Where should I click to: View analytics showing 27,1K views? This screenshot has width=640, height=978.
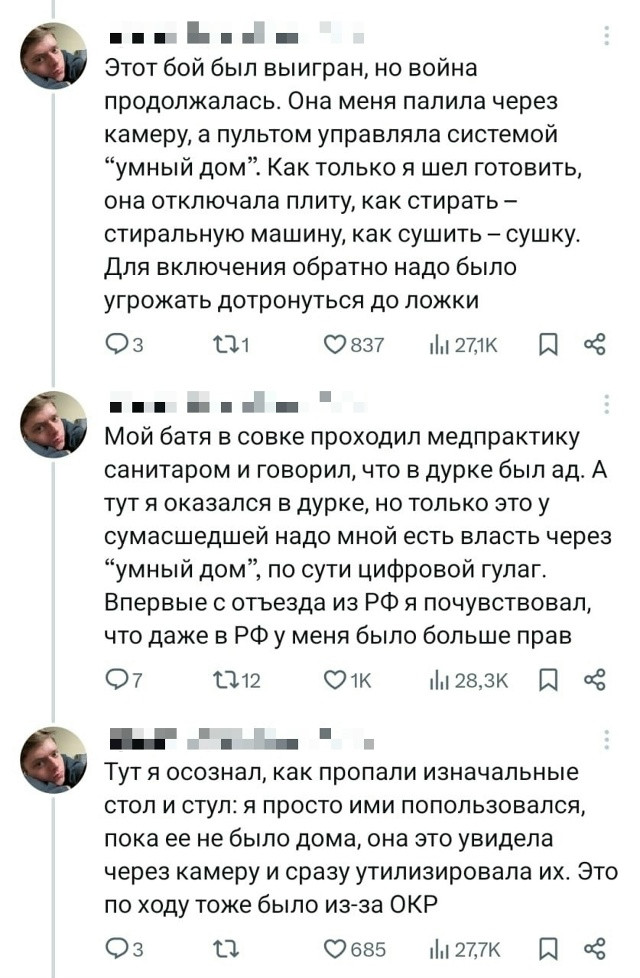coord(437,346)
